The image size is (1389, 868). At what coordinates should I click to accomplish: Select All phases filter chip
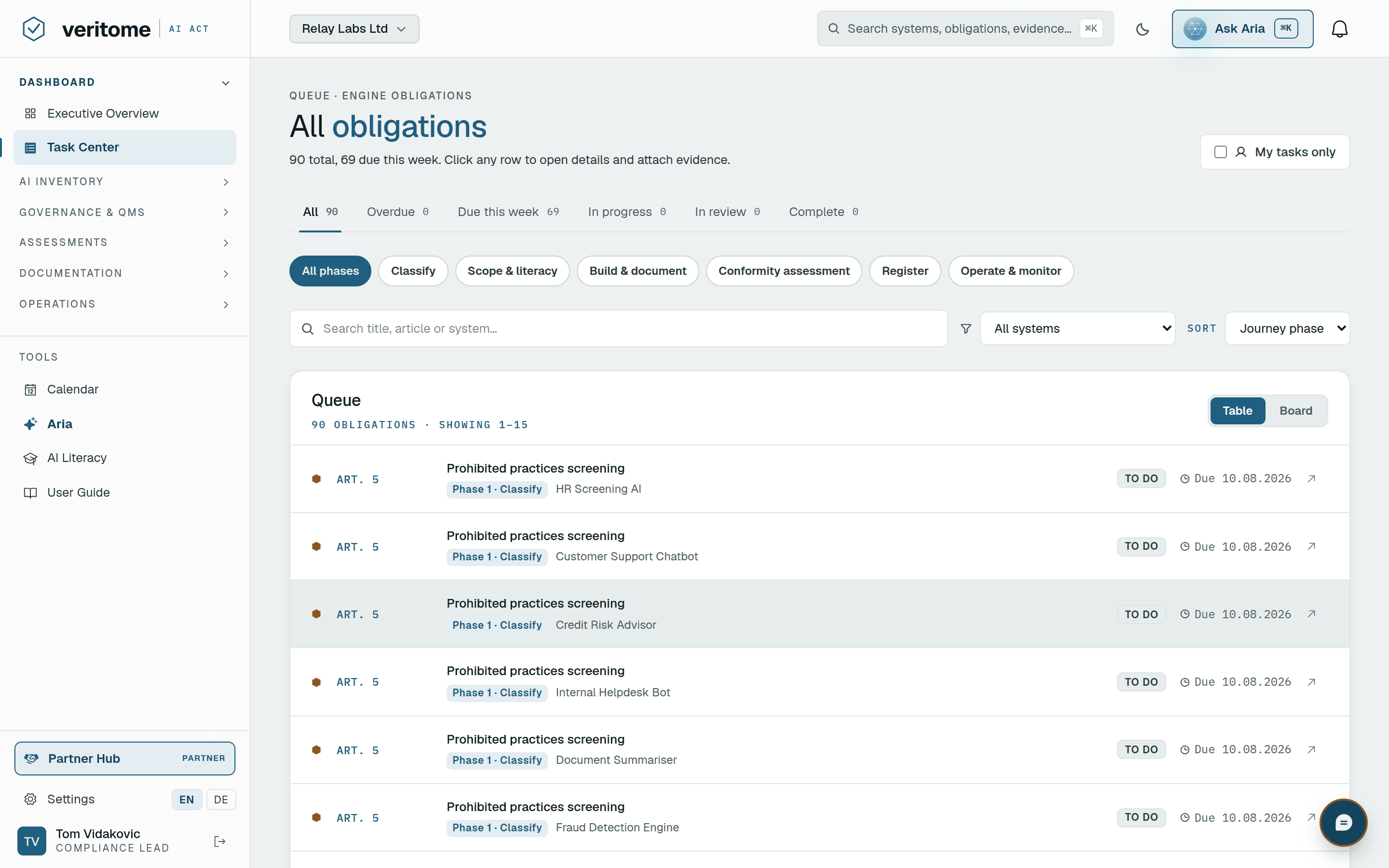click(x=330, y=271)
